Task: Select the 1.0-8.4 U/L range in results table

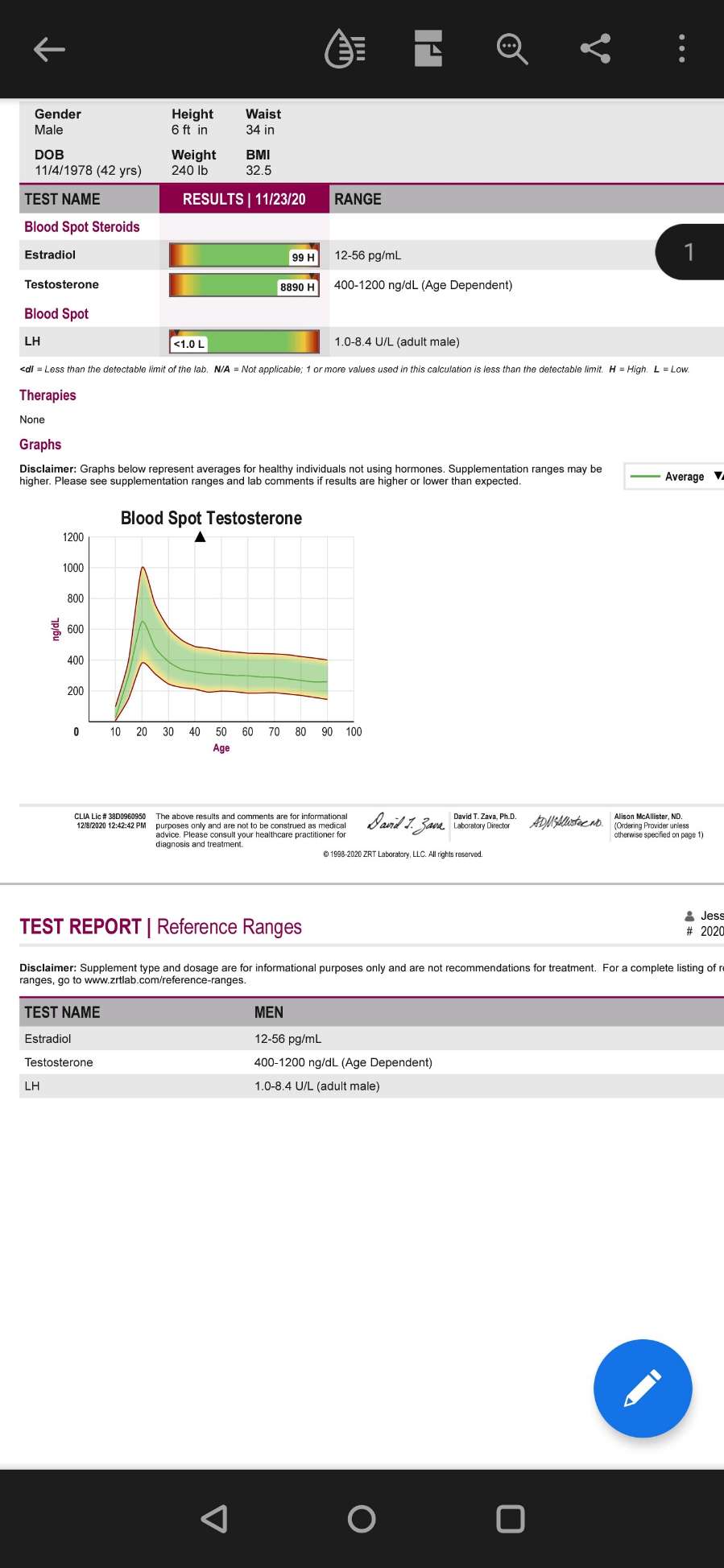Action: click(x=397, y=341)
